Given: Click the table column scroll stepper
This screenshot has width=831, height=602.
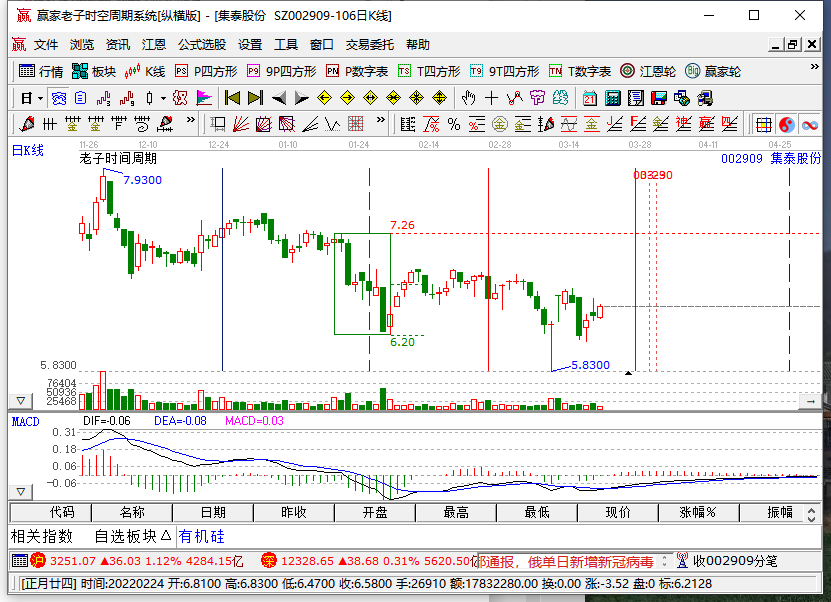Looking at the screenshot, I should point(811,514).
